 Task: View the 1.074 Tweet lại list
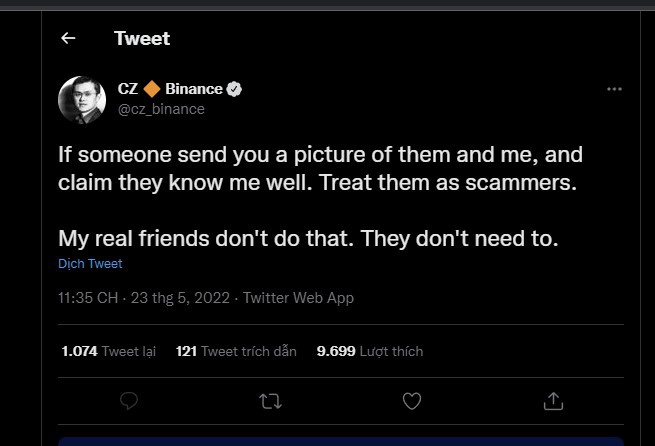pos(108,351)
